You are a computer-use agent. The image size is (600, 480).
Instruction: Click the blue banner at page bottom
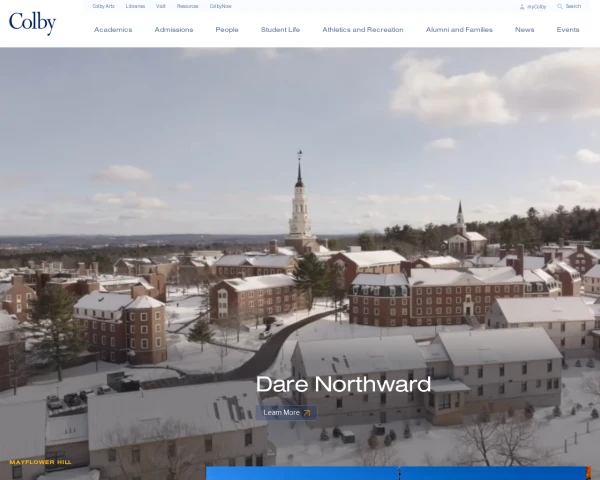[397, 473]
